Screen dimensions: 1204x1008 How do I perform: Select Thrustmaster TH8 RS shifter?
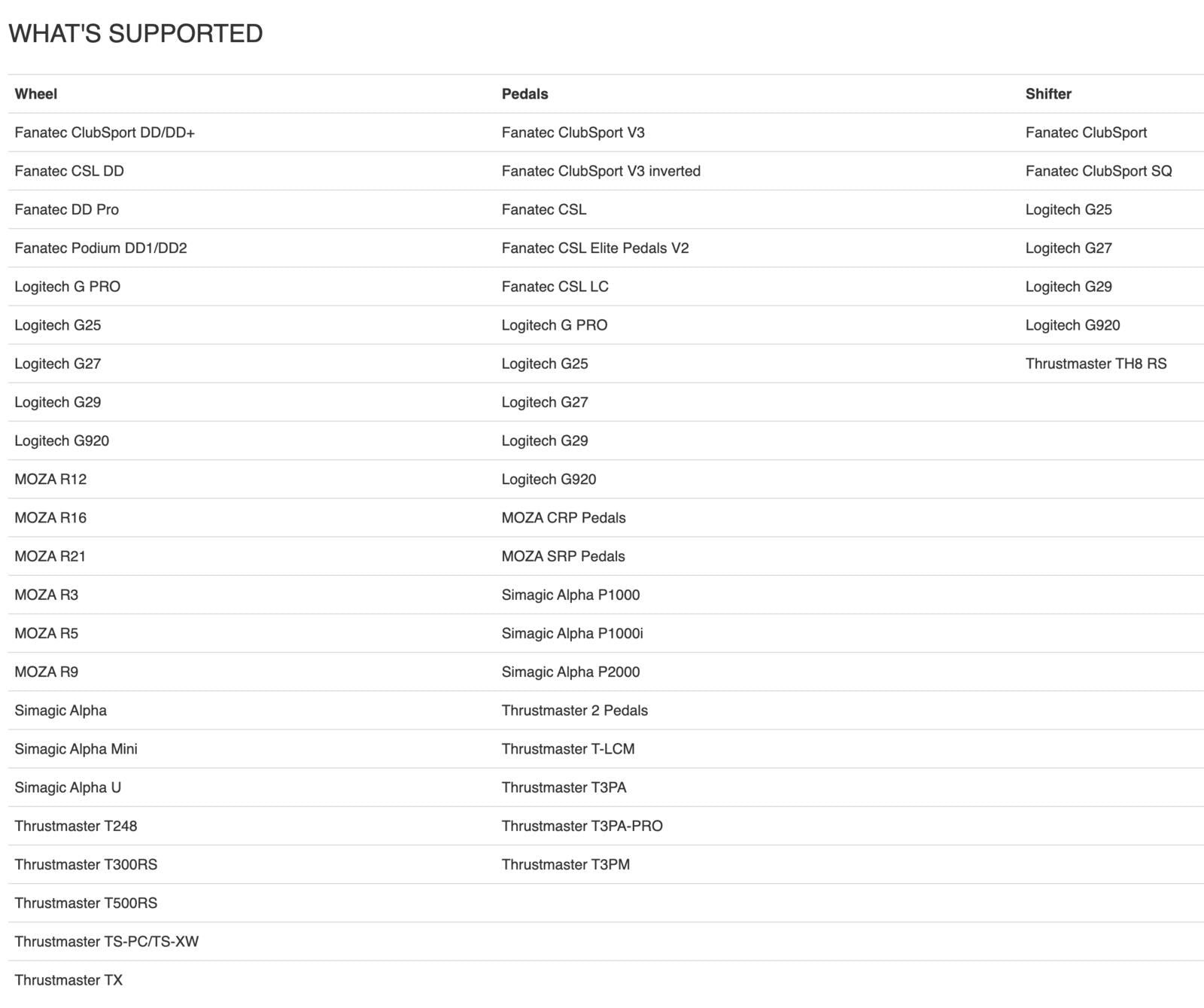[1096, 364]
